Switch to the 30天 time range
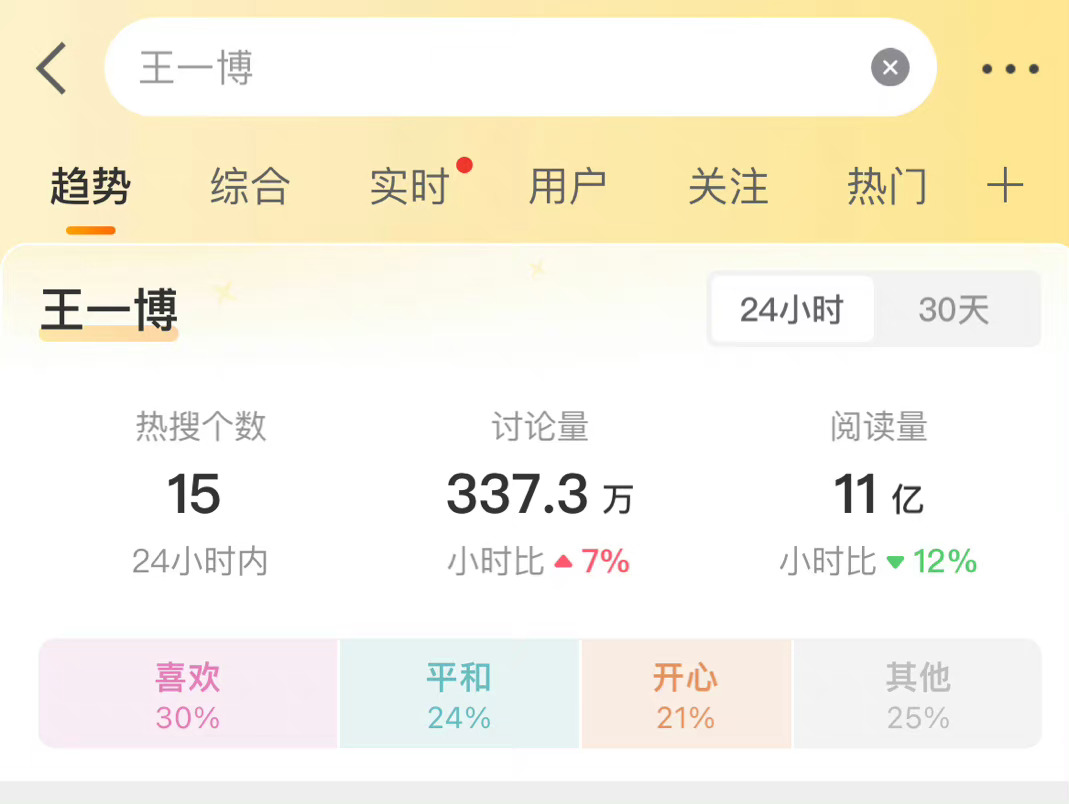 953,310
